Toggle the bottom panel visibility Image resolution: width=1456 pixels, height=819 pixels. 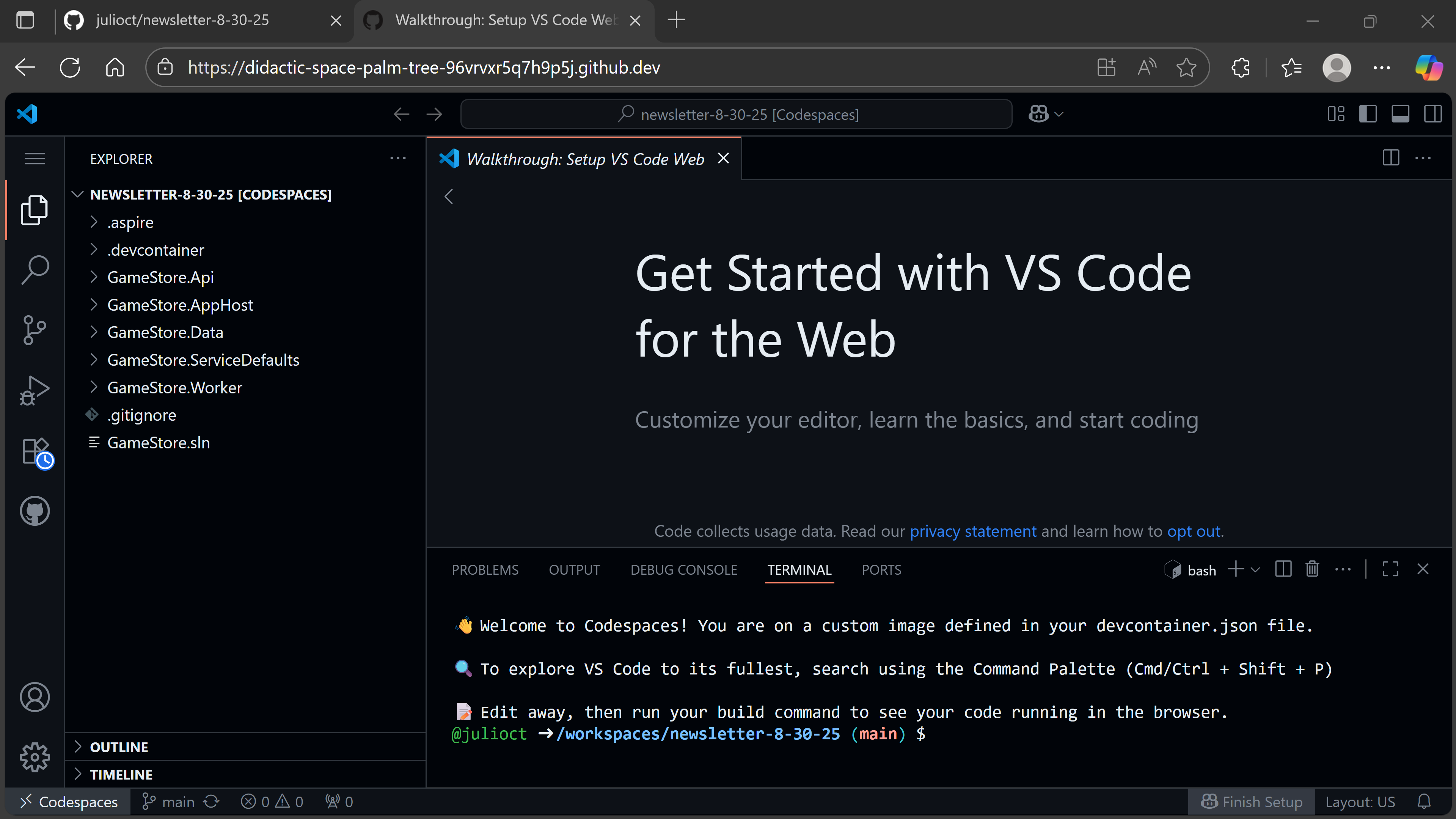point(1400,114)
